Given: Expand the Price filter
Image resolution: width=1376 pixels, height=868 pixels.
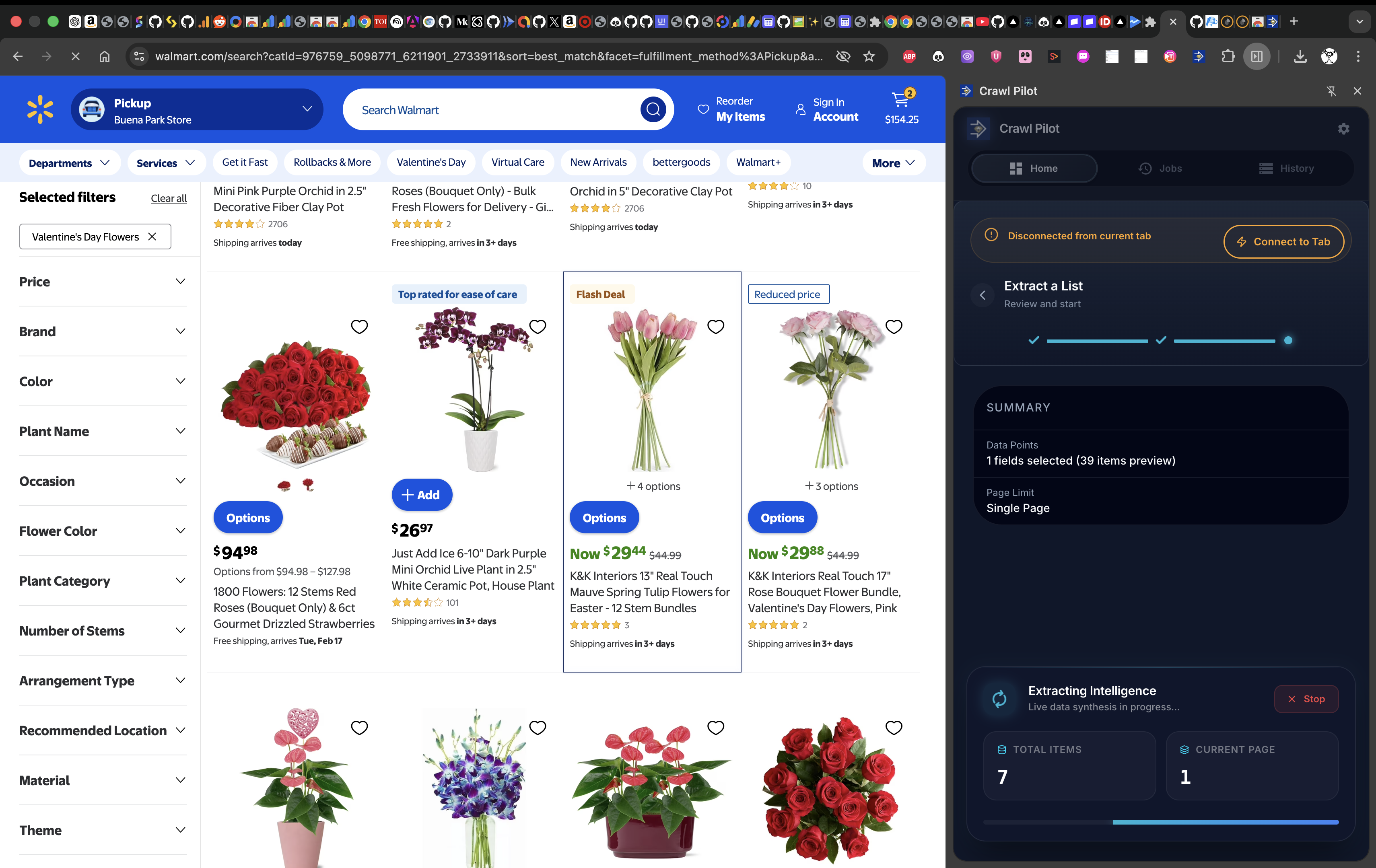Looking at the screenshot, I should 103,281.
